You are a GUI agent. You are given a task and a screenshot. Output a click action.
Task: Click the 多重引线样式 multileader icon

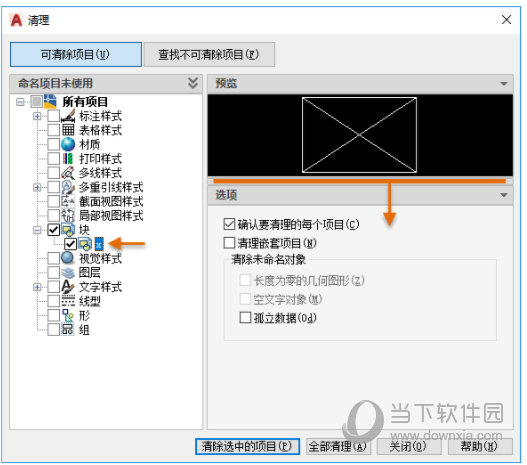tap(68, 187)
